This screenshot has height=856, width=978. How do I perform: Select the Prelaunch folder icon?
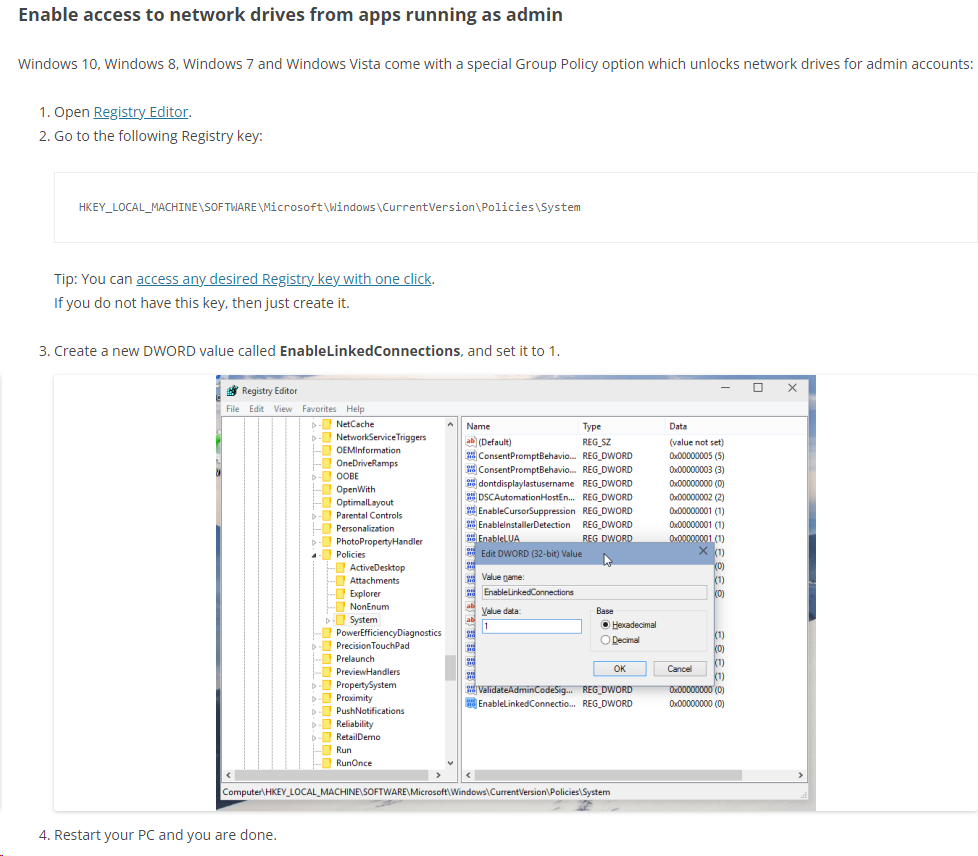tap(326, 659)
